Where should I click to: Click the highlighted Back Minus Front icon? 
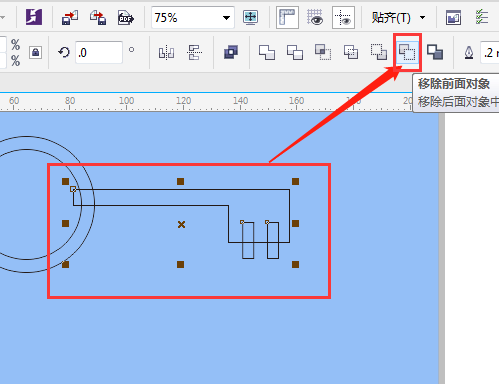407,52
